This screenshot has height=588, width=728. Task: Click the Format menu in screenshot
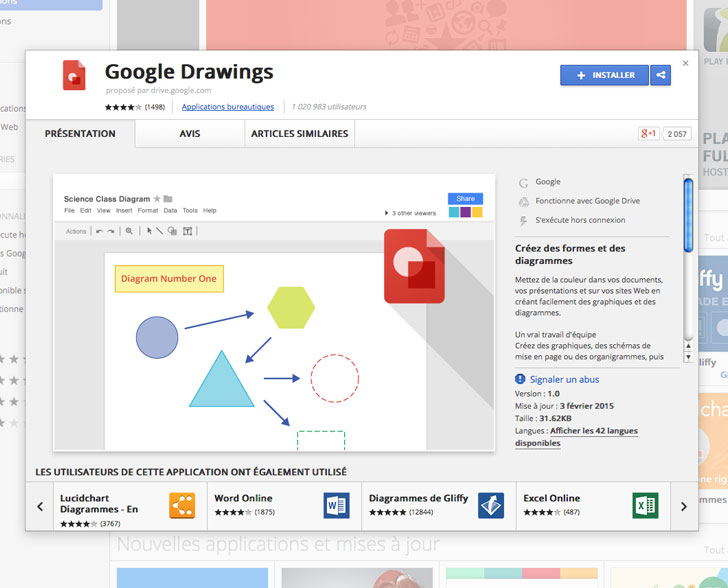(x=148, y=210)
